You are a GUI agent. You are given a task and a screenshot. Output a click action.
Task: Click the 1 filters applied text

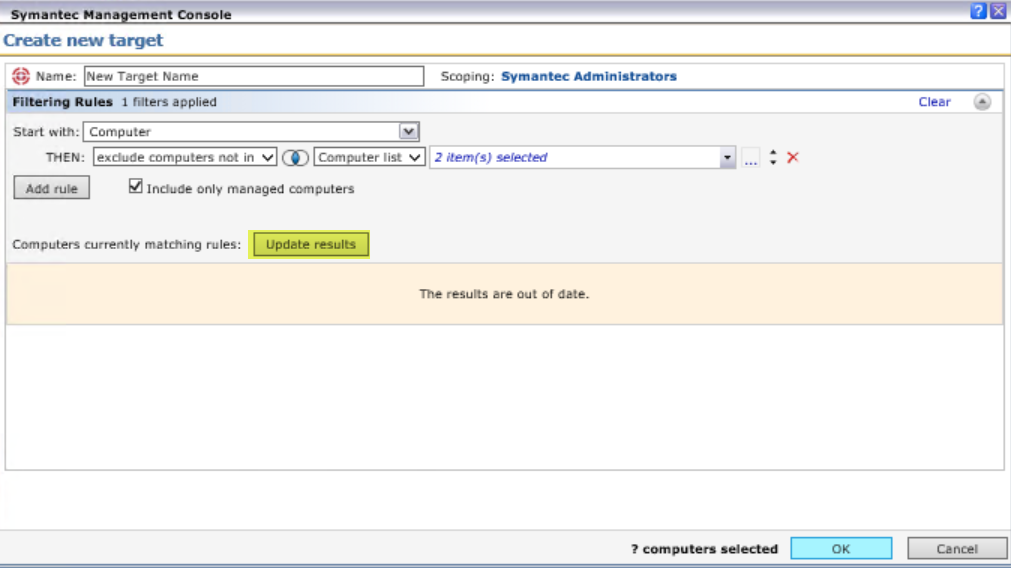pyautogui.click(x=169, y=102)
